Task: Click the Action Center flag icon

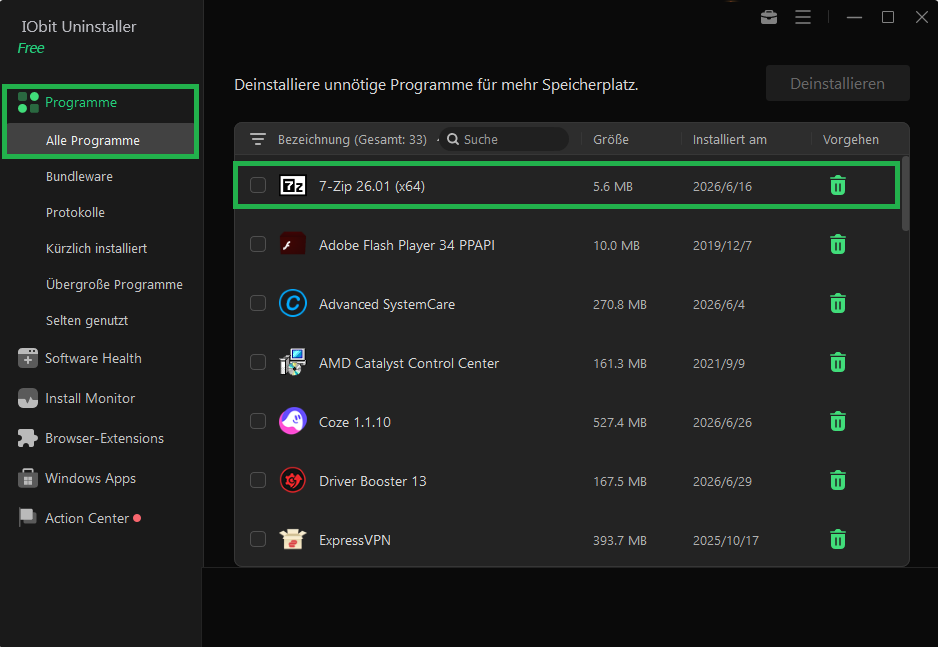Action: pyautogui.click(x=28, y=518)
